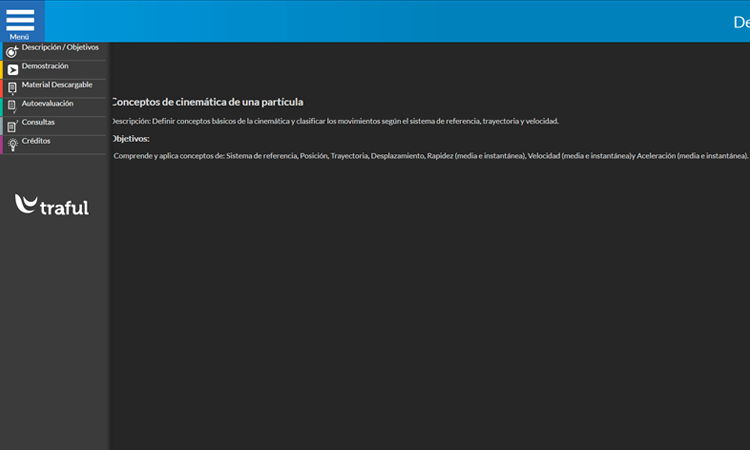The height and width of the screenshot is (450, 750).
Task: Click the yellow color strip beside Demostración
Action: (2, 69)
